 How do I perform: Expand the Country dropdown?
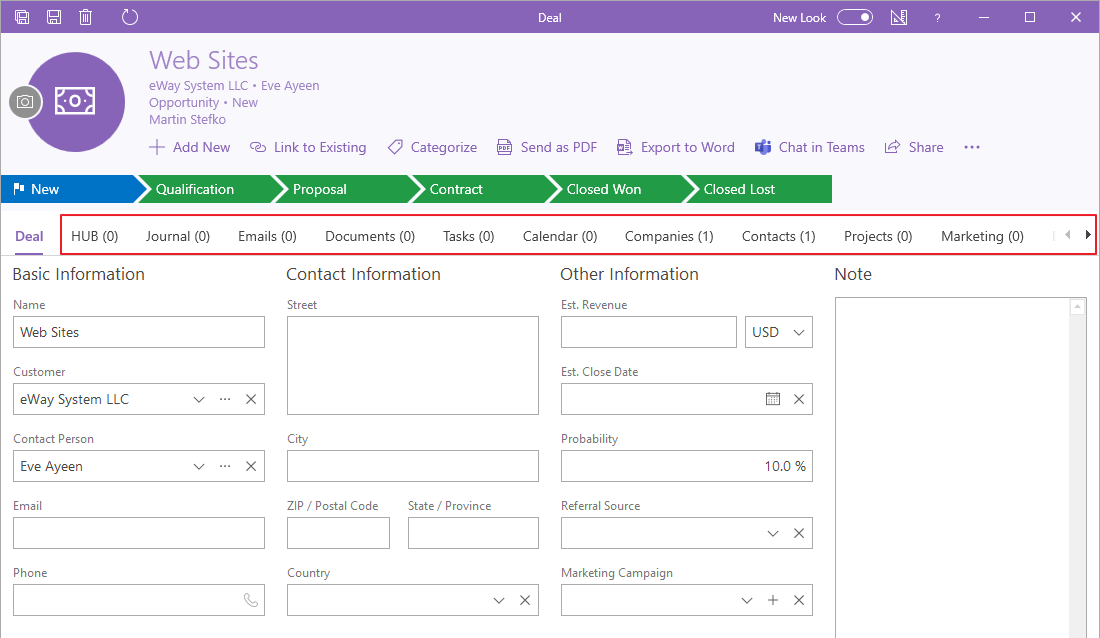[499, 600]
